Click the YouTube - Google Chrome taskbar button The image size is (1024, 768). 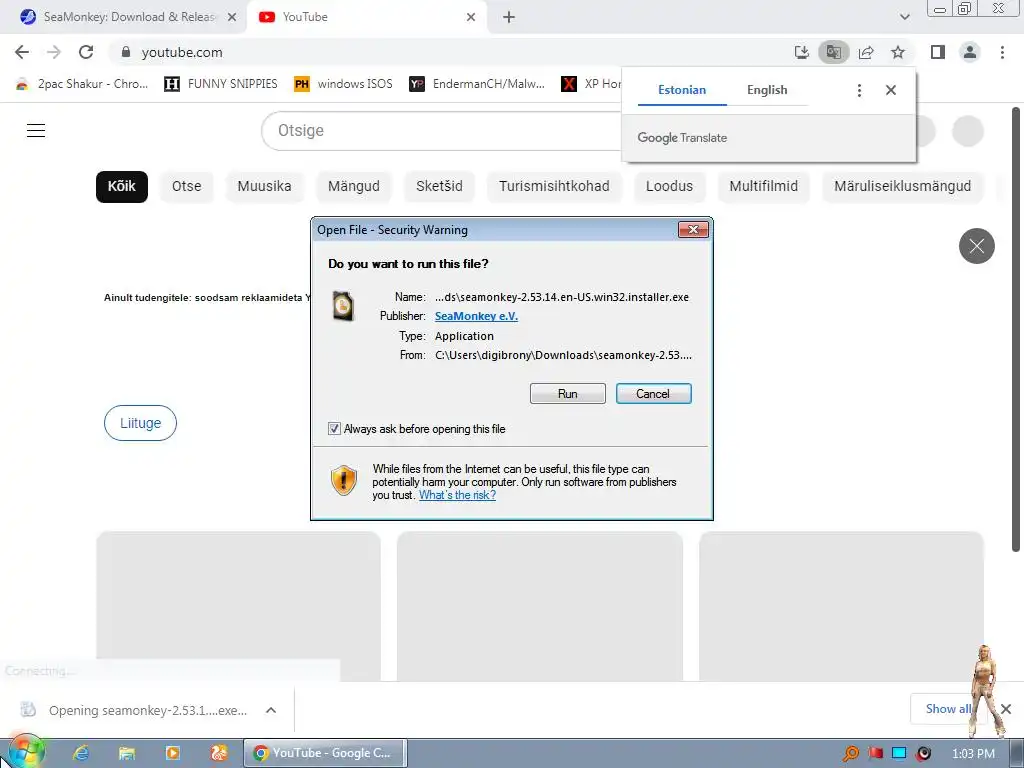(325, 753)
